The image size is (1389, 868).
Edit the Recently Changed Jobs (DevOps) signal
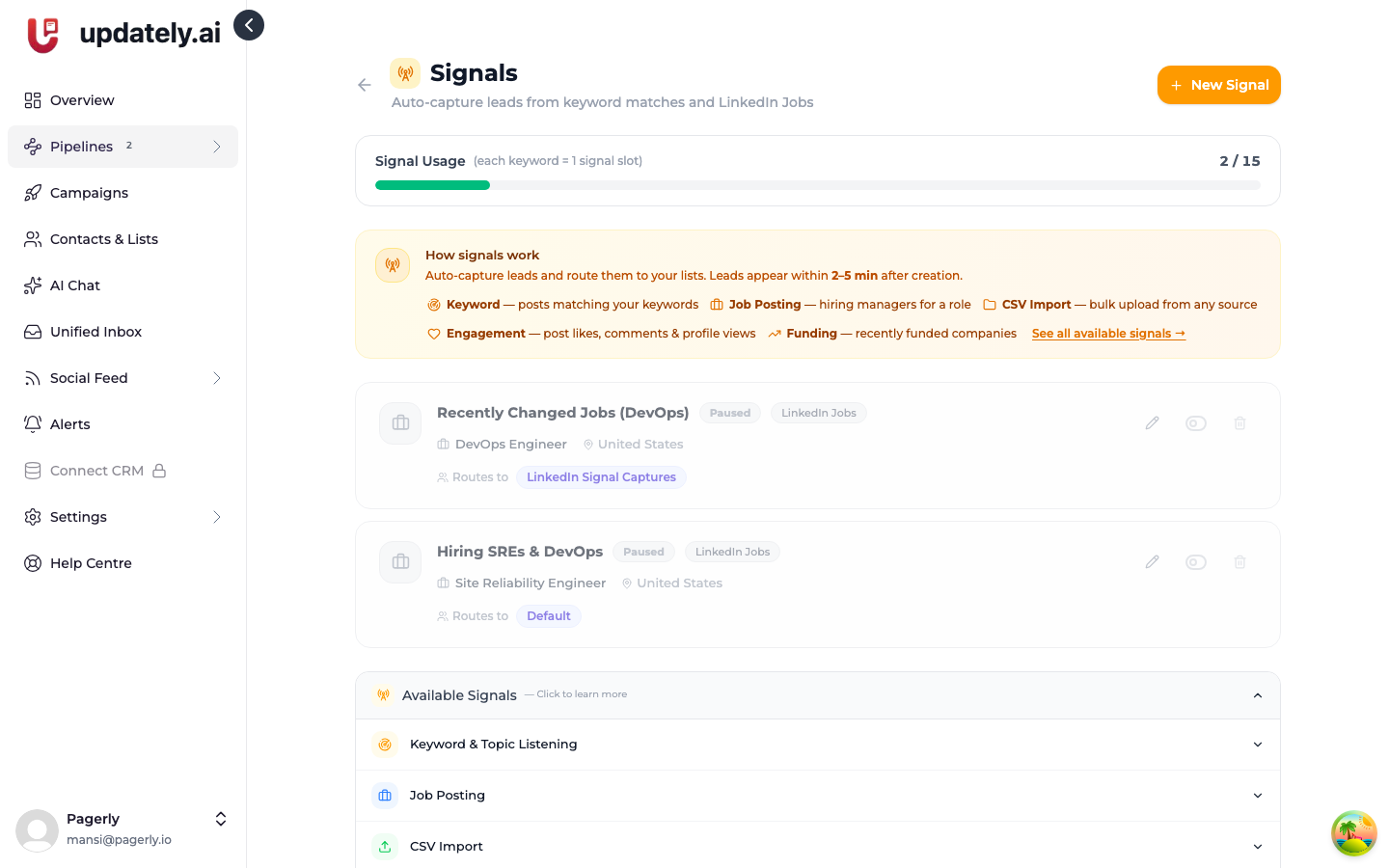[x=1152, y=423]
